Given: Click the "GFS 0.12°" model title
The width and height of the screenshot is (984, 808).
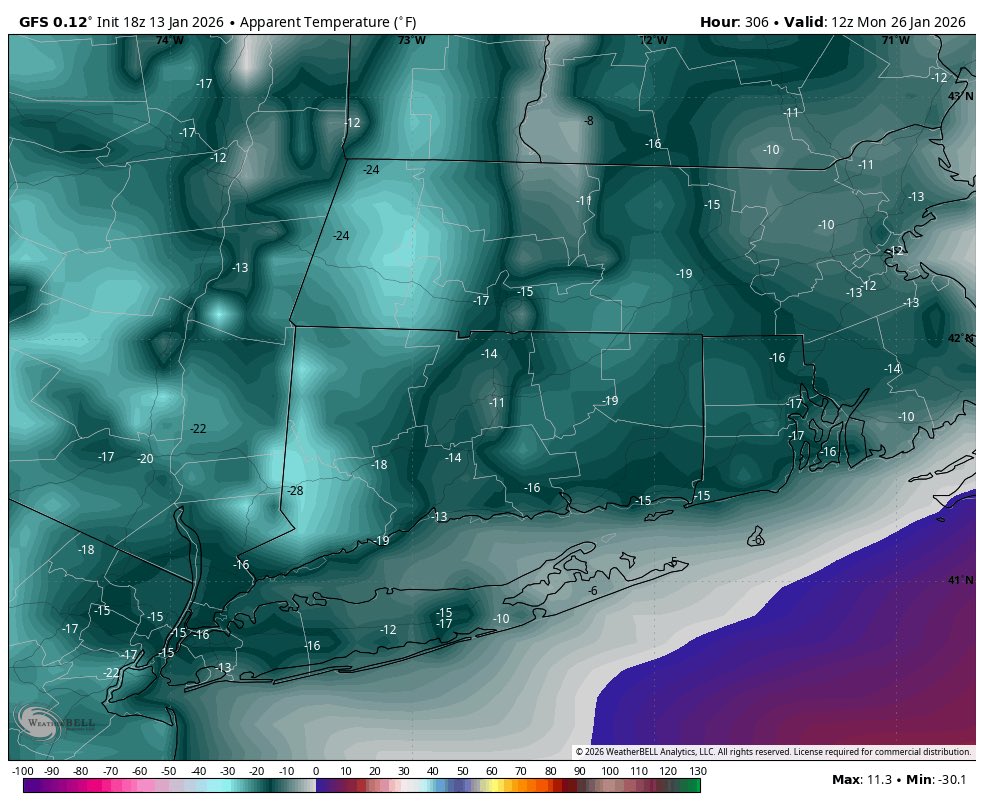Looking at the screenshot, I should pos(55,22).
